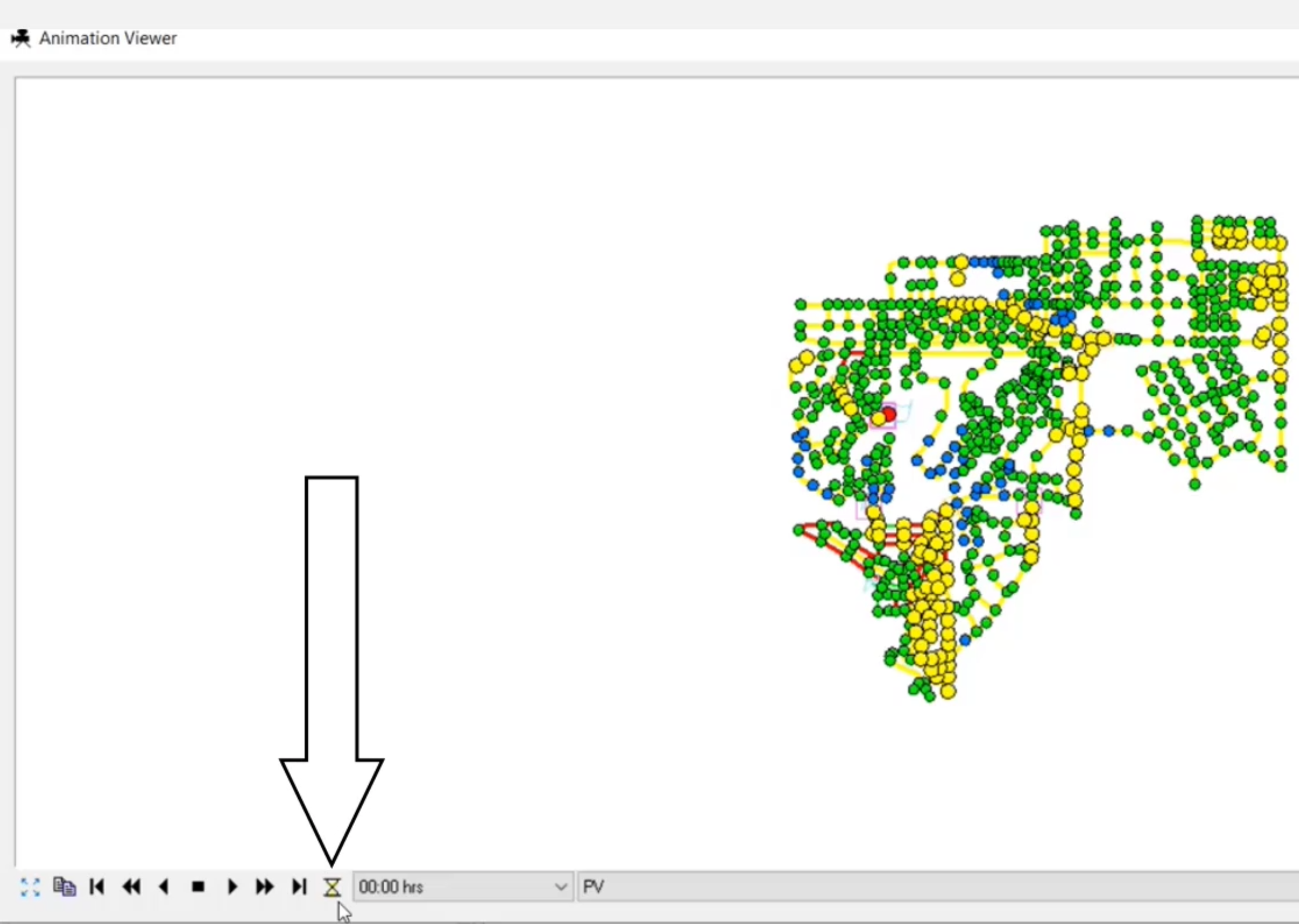The height and width of the screenshot is (924, 1299).
Task: Fast forward the animation
Action: click(x=265, y=887)
